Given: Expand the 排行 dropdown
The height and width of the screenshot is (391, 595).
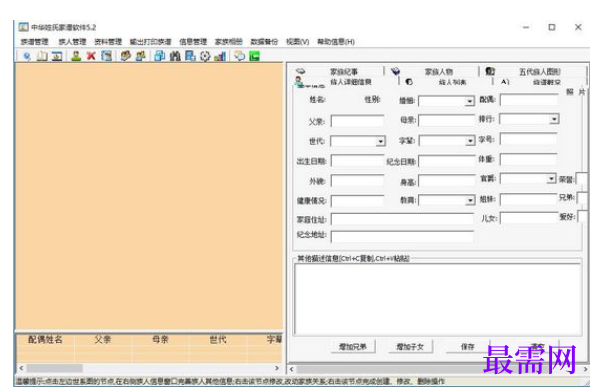Looking at the screenshot, I should point(554,119).
